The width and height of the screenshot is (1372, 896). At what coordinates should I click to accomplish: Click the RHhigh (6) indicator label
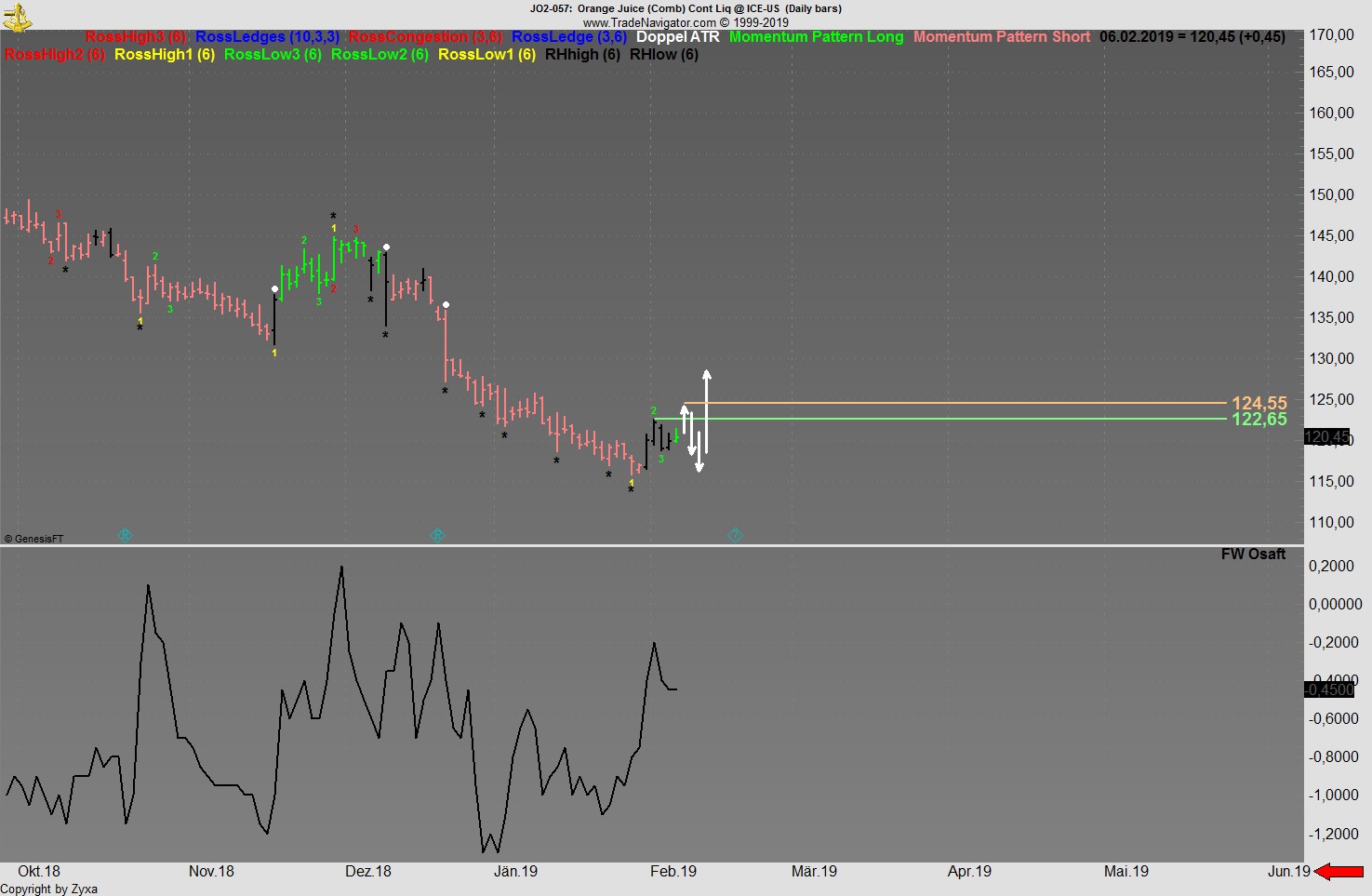click(582, 55)
